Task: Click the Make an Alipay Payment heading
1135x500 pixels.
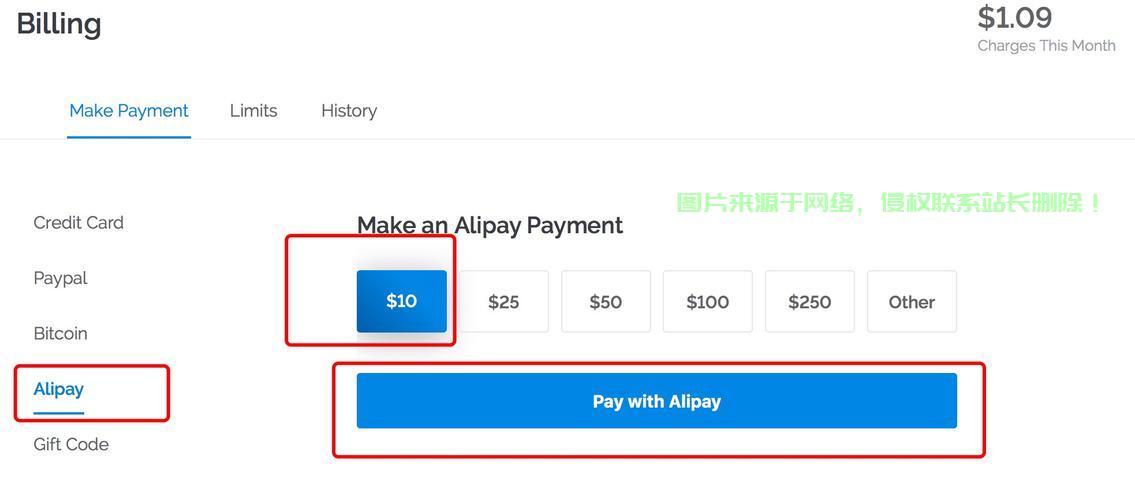Action: 490,226
